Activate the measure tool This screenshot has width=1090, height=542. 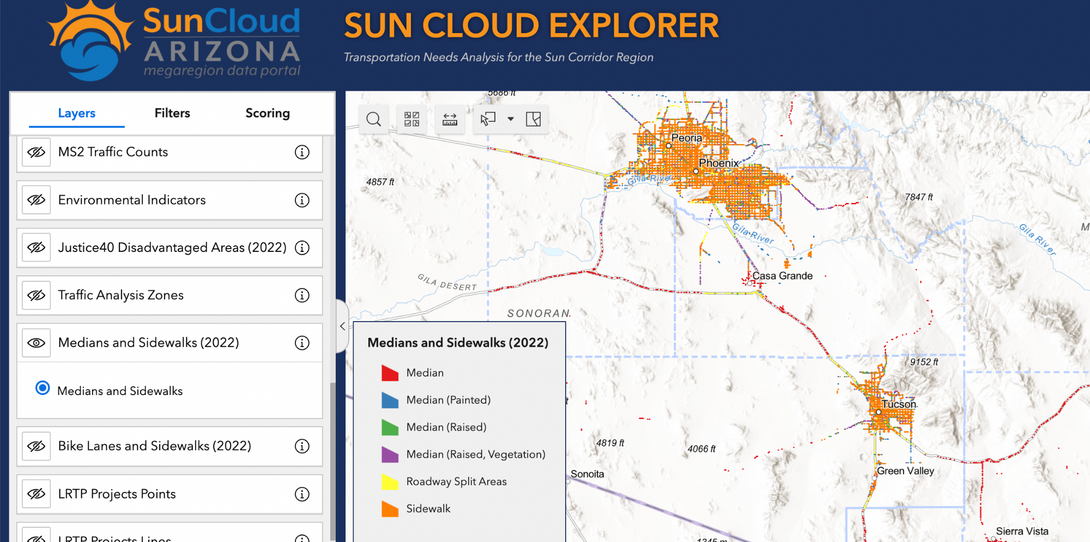coord(450,119)
